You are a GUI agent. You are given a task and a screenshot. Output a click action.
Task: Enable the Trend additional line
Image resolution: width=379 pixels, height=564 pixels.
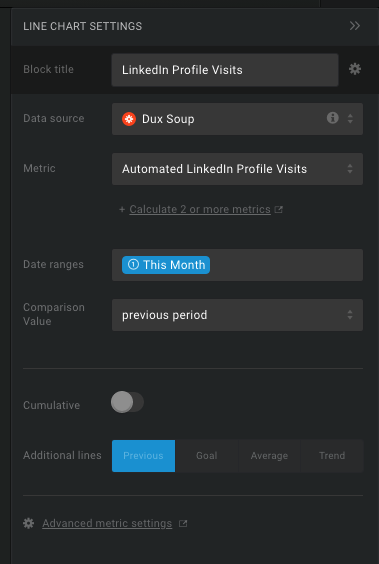(332, 456)
